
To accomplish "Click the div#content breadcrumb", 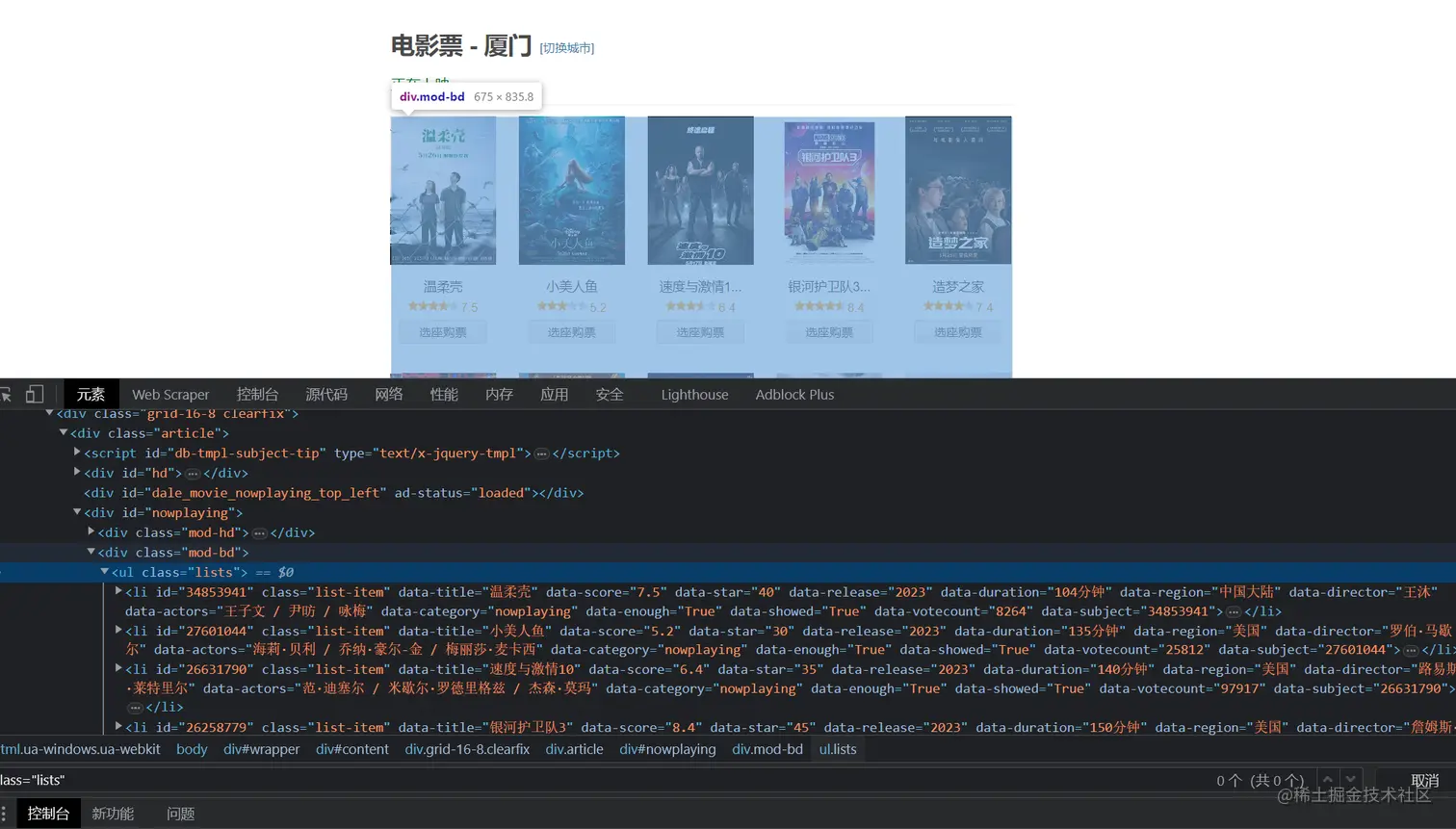I will point(352,749).
